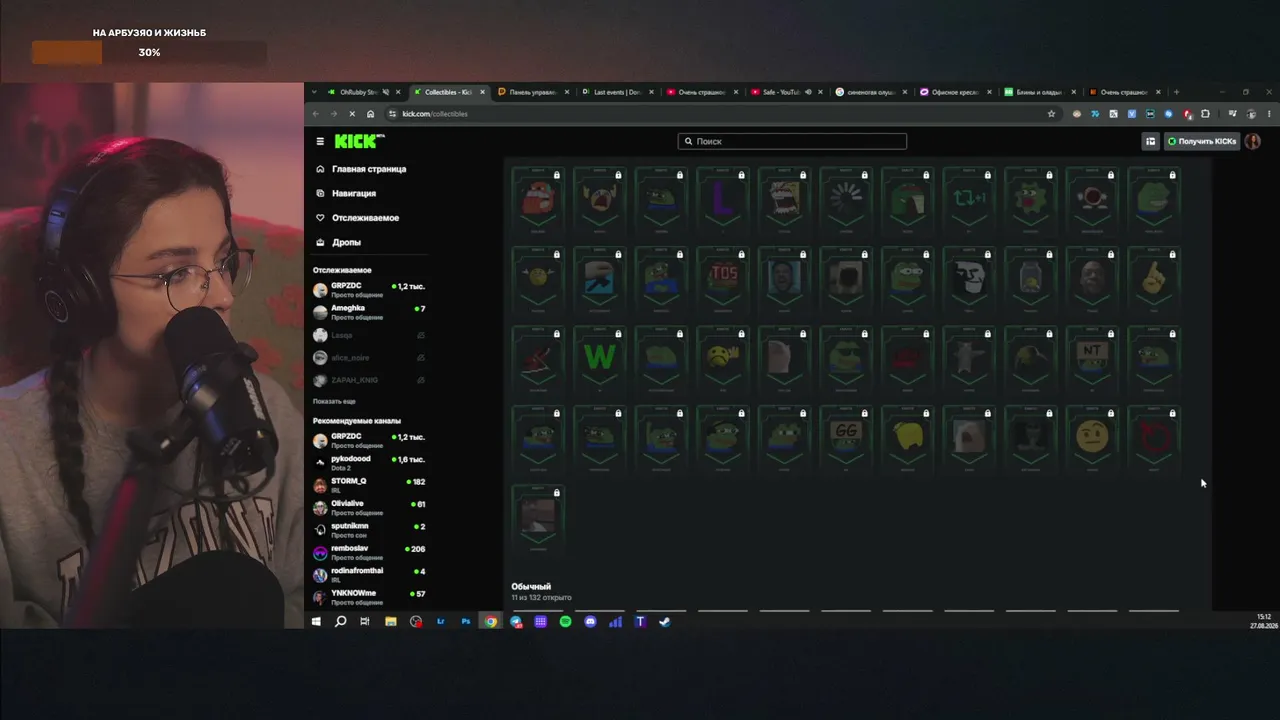Open recommended channel remboslav
Screen dimensions: 1280x720
coord(369,552)
